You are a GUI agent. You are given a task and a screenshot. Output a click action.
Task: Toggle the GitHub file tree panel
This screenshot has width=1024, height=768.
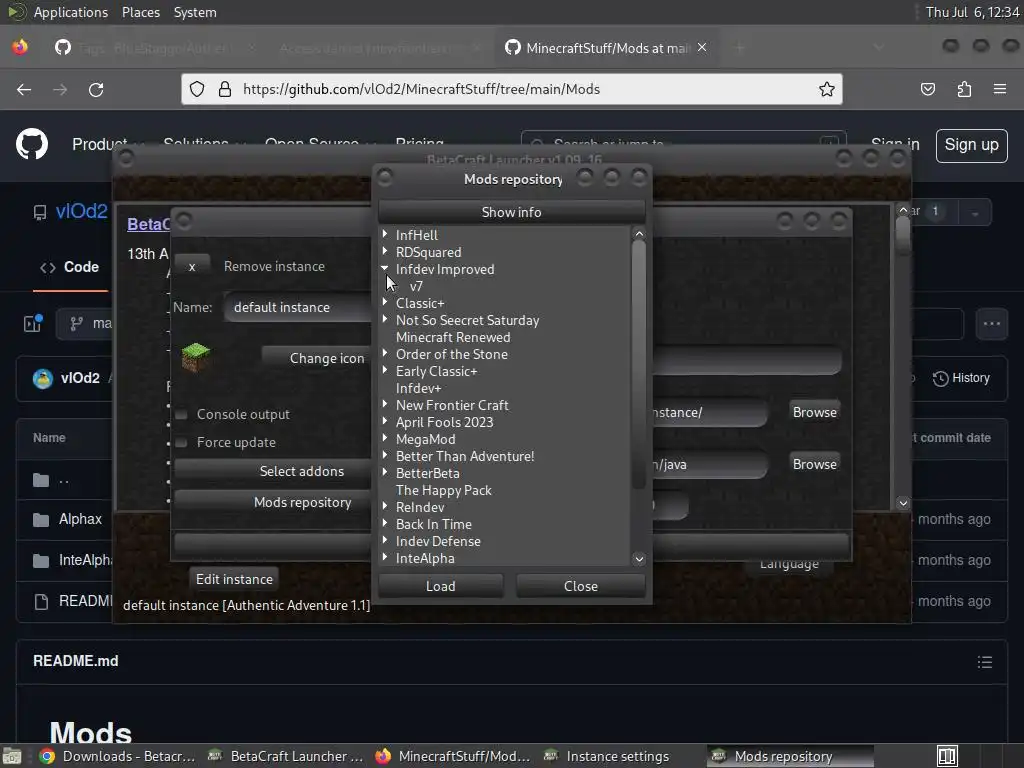coord(33,323)
